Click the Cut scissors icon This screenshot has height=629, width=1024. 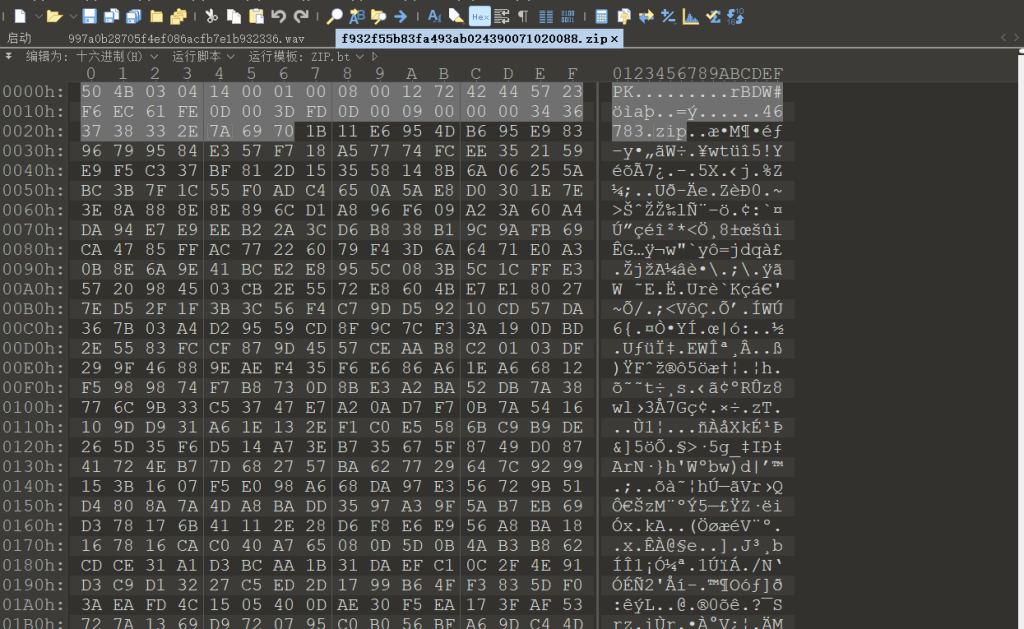[211, 16]
